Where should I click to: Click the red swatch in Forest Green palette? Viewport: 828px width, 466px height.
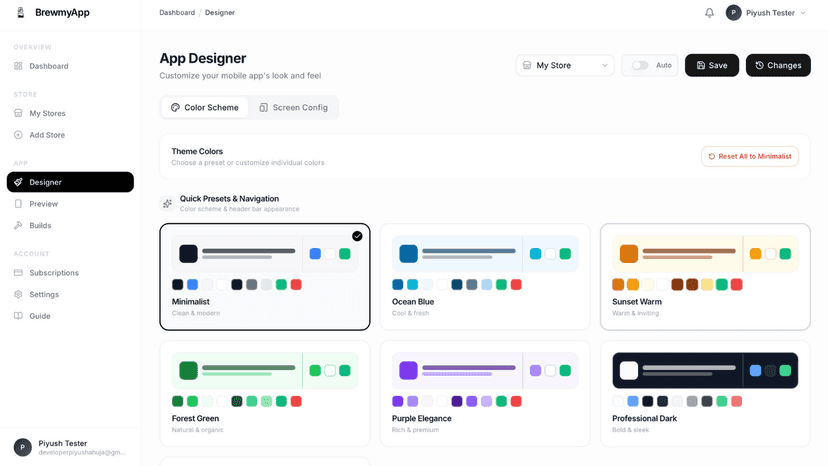point(296,402)
